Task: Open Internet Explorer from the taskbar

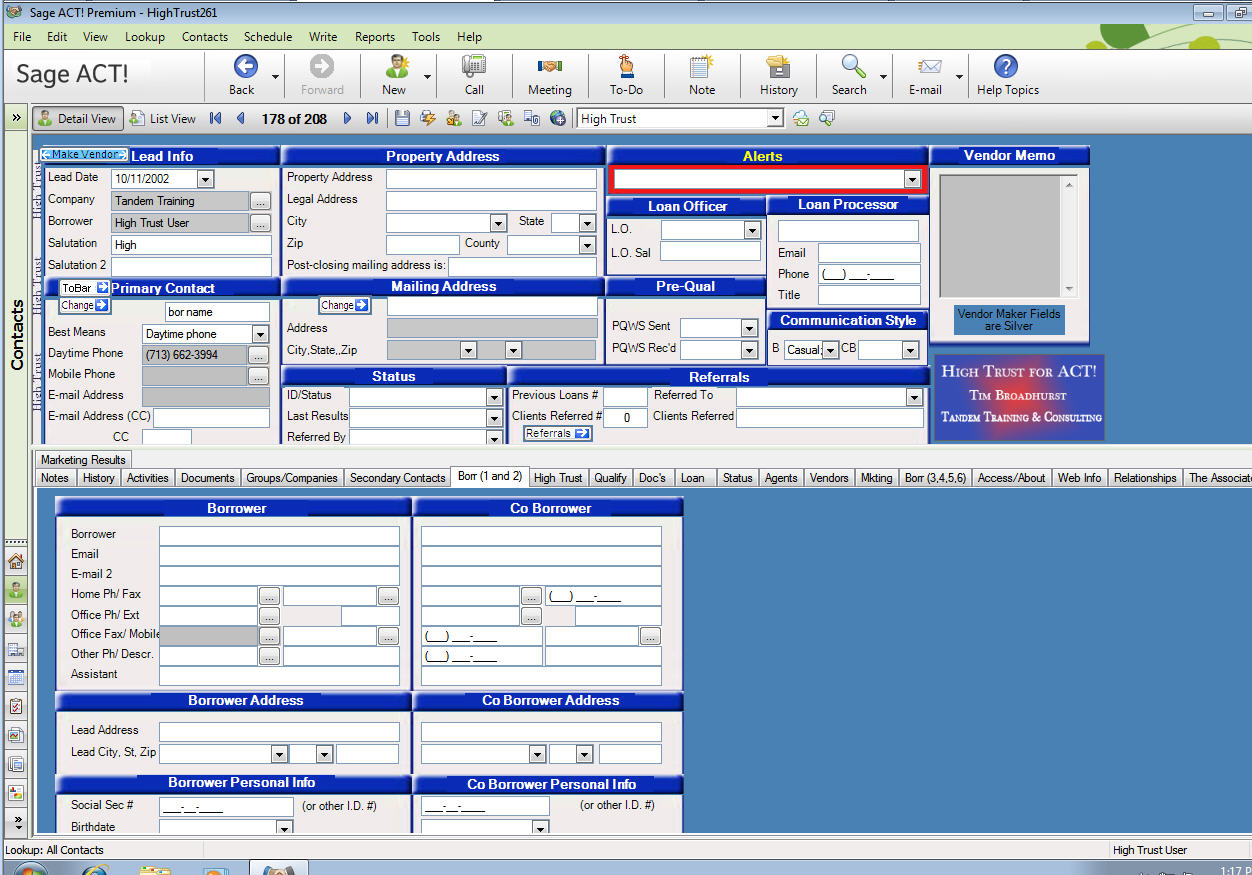Action: [95, 868]
